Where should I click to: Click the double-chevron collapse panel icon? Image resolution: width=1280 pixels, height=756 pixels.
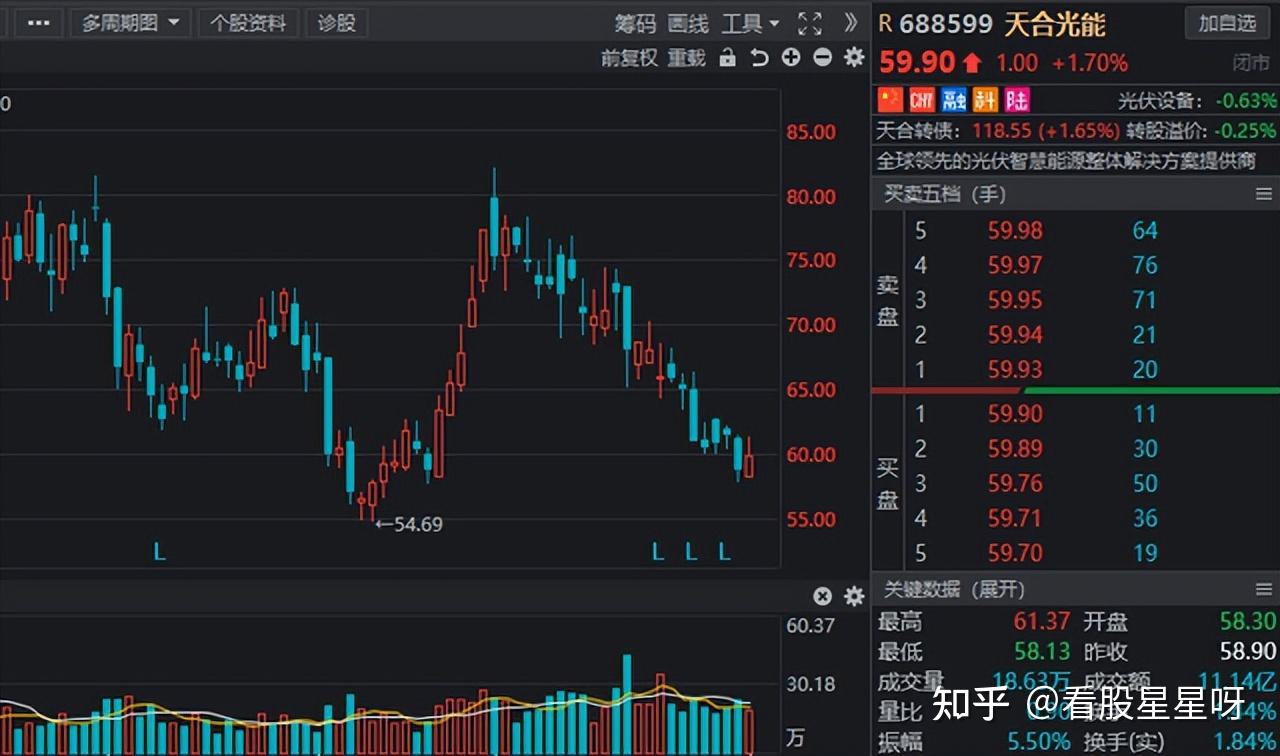point(850,22)
